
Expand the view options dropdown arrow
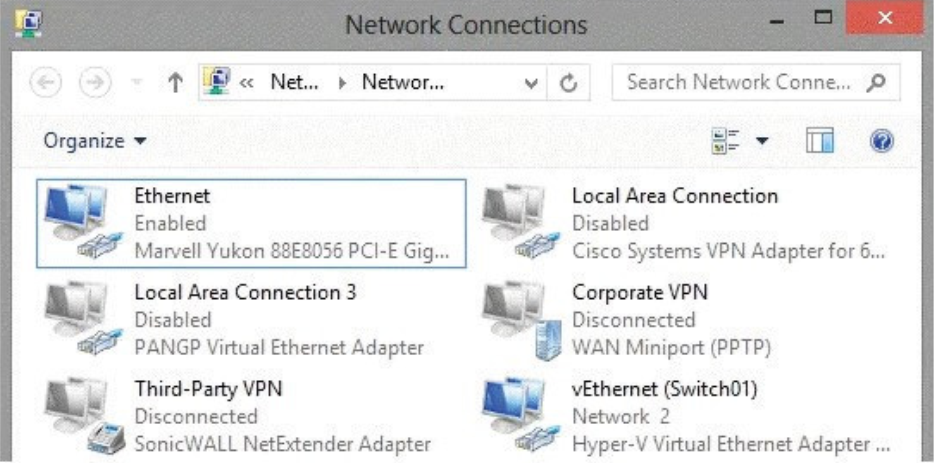pyautogui.click(x=762, y=141)
